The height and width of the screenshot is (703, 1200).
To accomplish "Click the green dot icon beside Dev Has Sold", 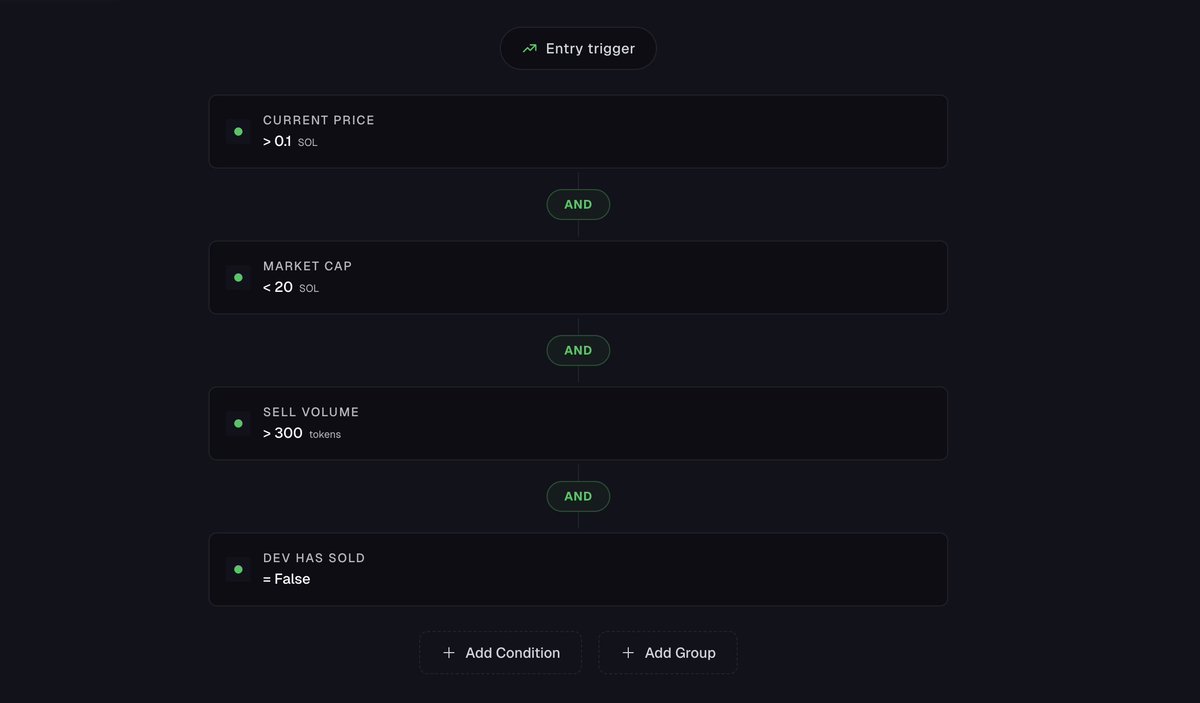I will 238,569.
